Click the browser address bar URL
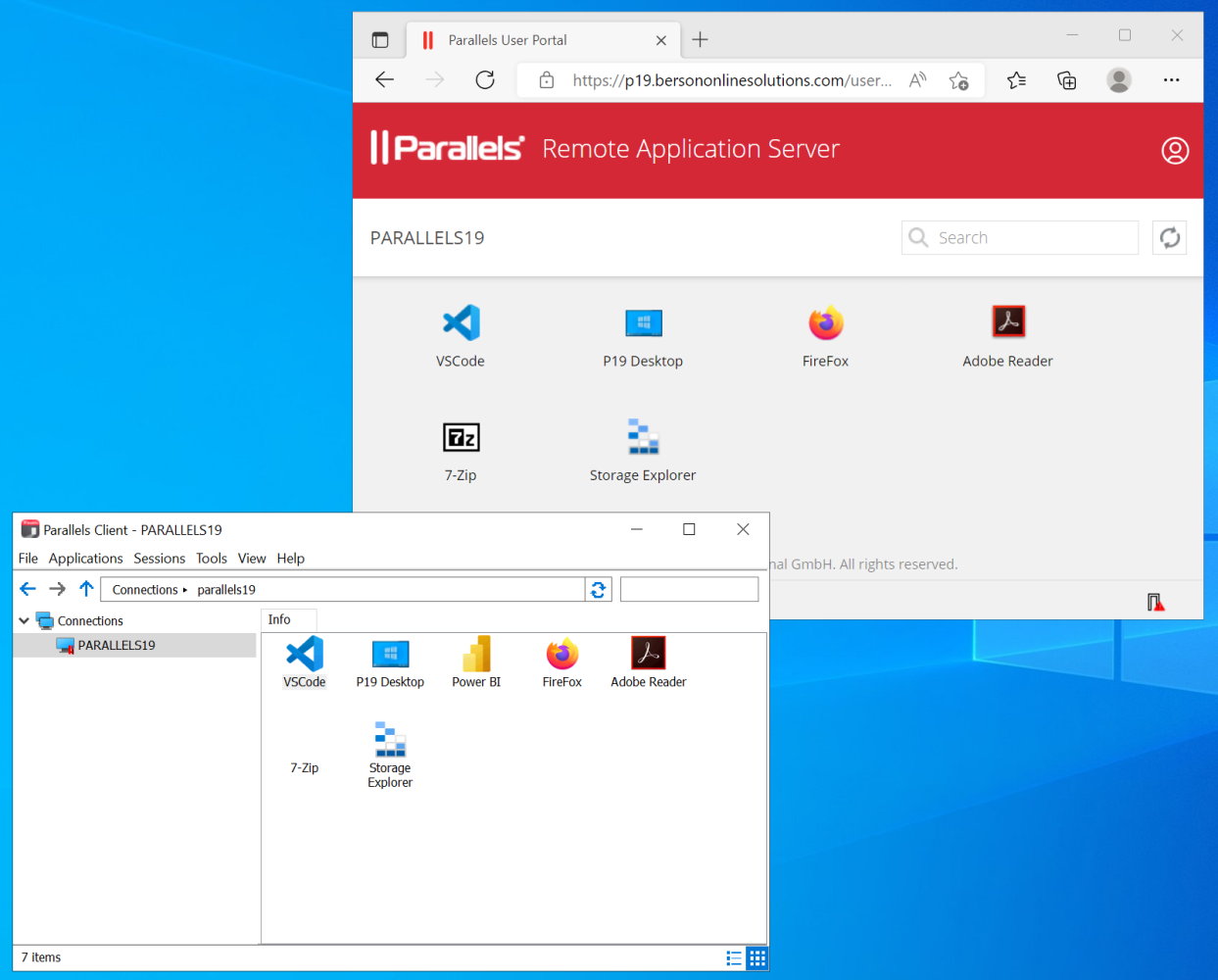This screenshot has height=980, width=1218. pyautogui.click(x=732, y=80)
